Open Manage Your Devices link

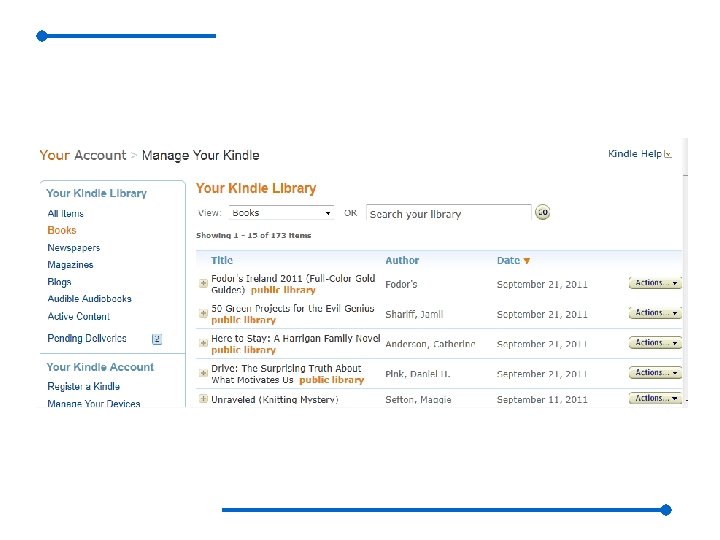(x=94, y=403)
